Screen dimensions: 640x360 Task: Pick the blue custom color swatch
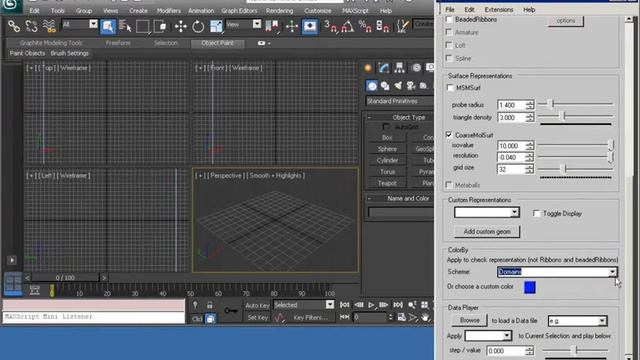click(529, 287)
